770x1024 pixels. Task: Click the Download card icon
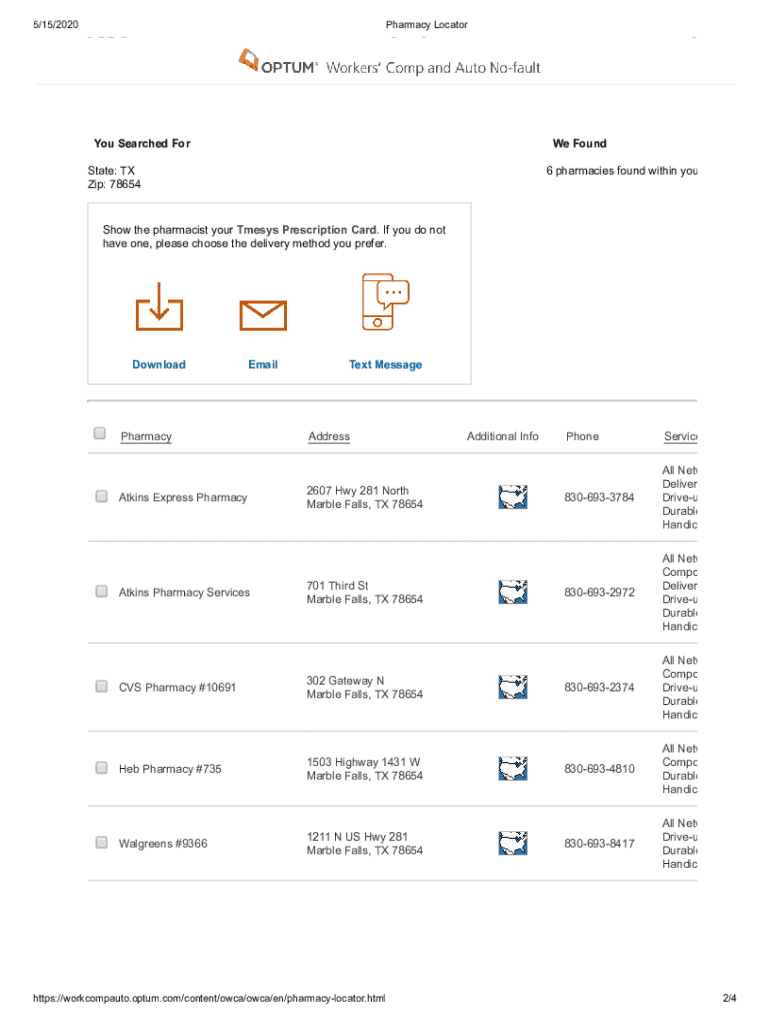159,307
